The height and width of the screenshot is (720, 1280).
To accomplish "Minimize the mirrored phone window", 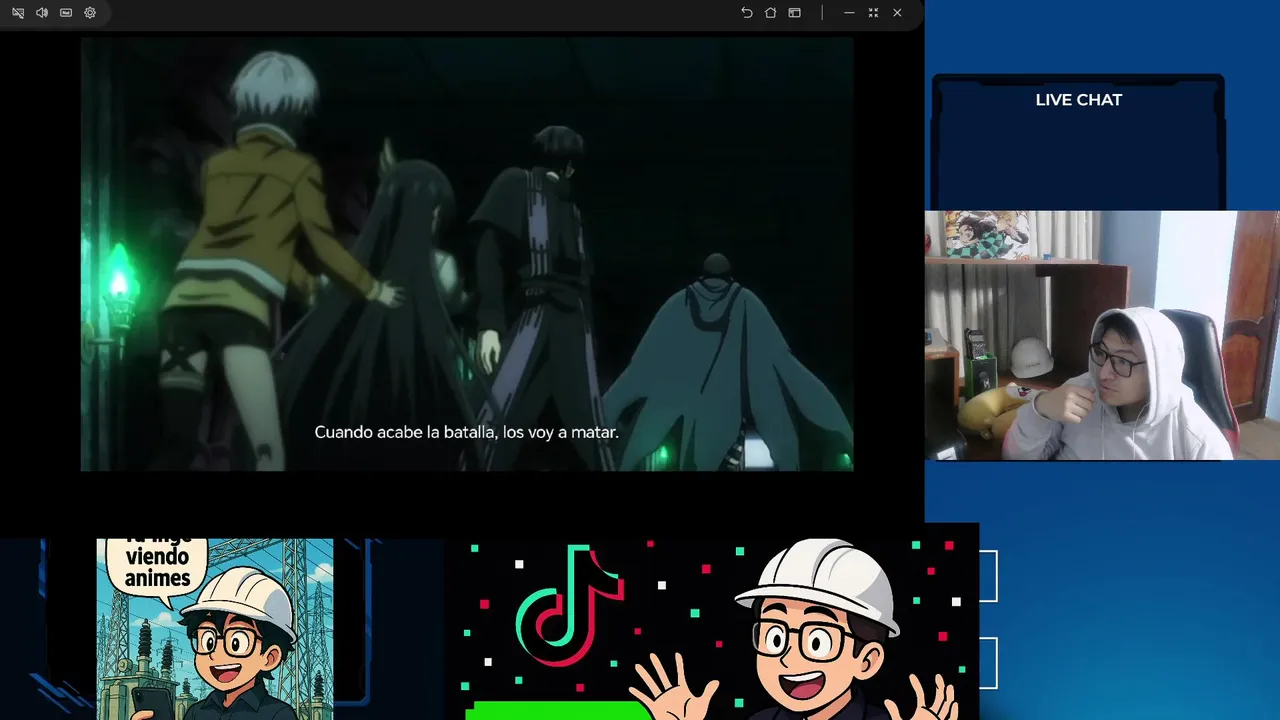I will click(849, 13).
